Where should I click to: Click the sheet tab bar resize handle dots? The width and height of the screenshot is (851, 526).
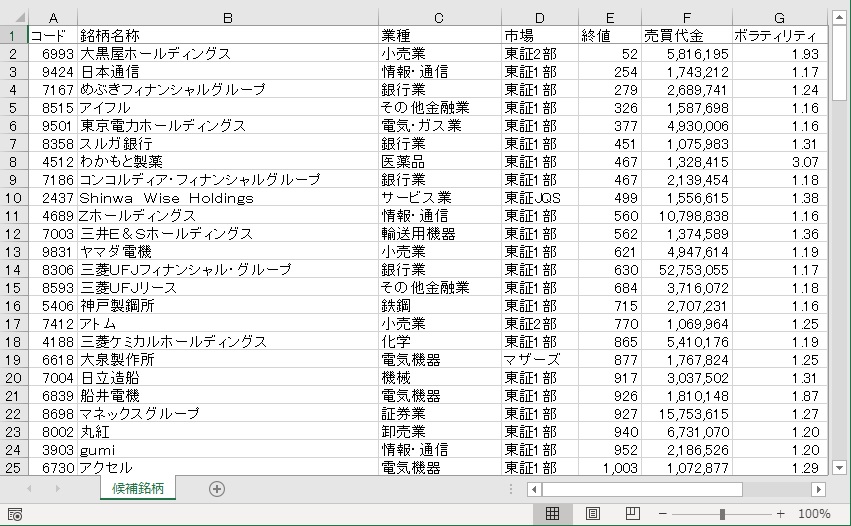[x=511, y=489]
